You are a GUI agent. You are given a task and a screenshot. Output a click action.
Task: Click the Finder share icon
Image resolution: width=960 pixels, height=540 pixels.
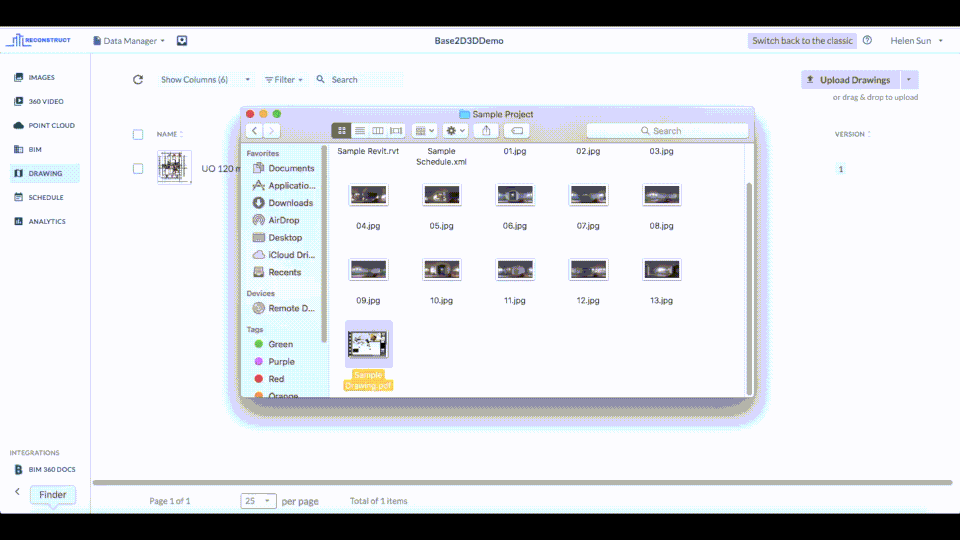(x=486, y=130)
